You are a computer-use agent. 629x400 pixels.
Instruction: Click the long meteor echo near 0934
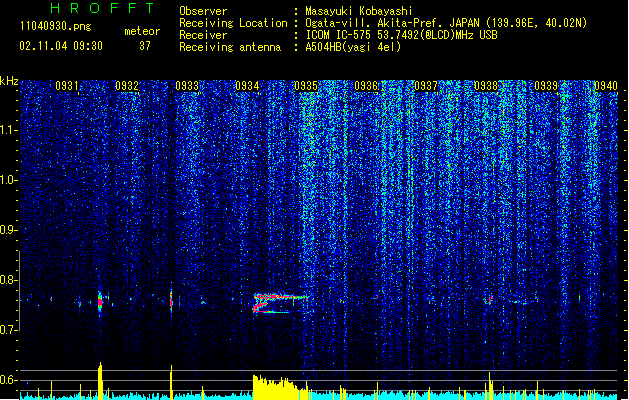tap(280, 303)
